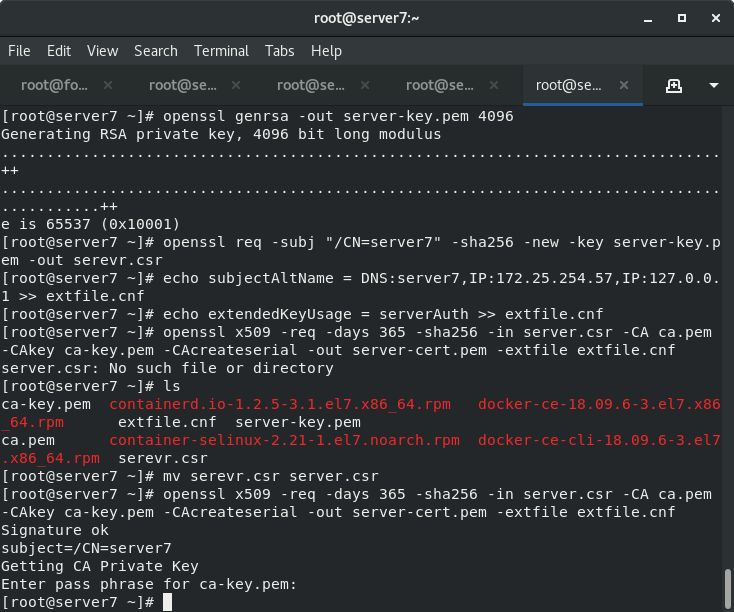Close the terminal window
The height and width of the screenshot is (612, 734).
tap(716, 18)
